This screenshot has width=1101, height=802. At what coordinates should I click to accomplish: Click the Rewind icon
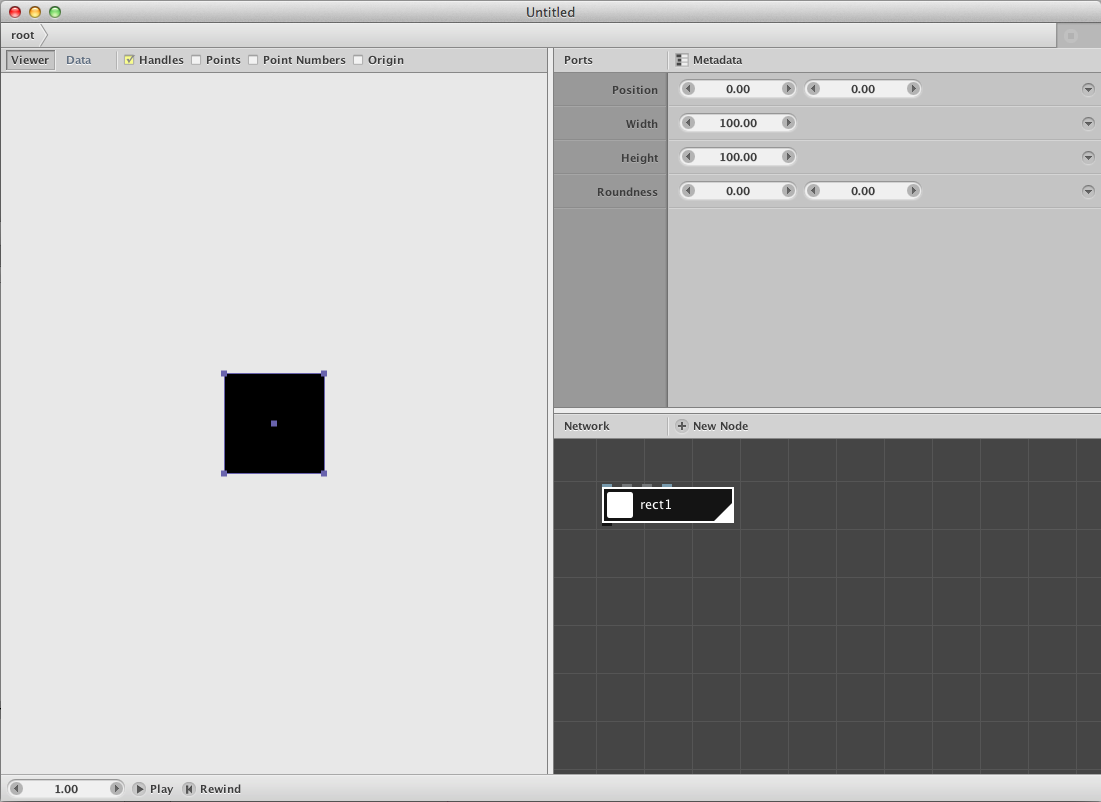(190, 789)
